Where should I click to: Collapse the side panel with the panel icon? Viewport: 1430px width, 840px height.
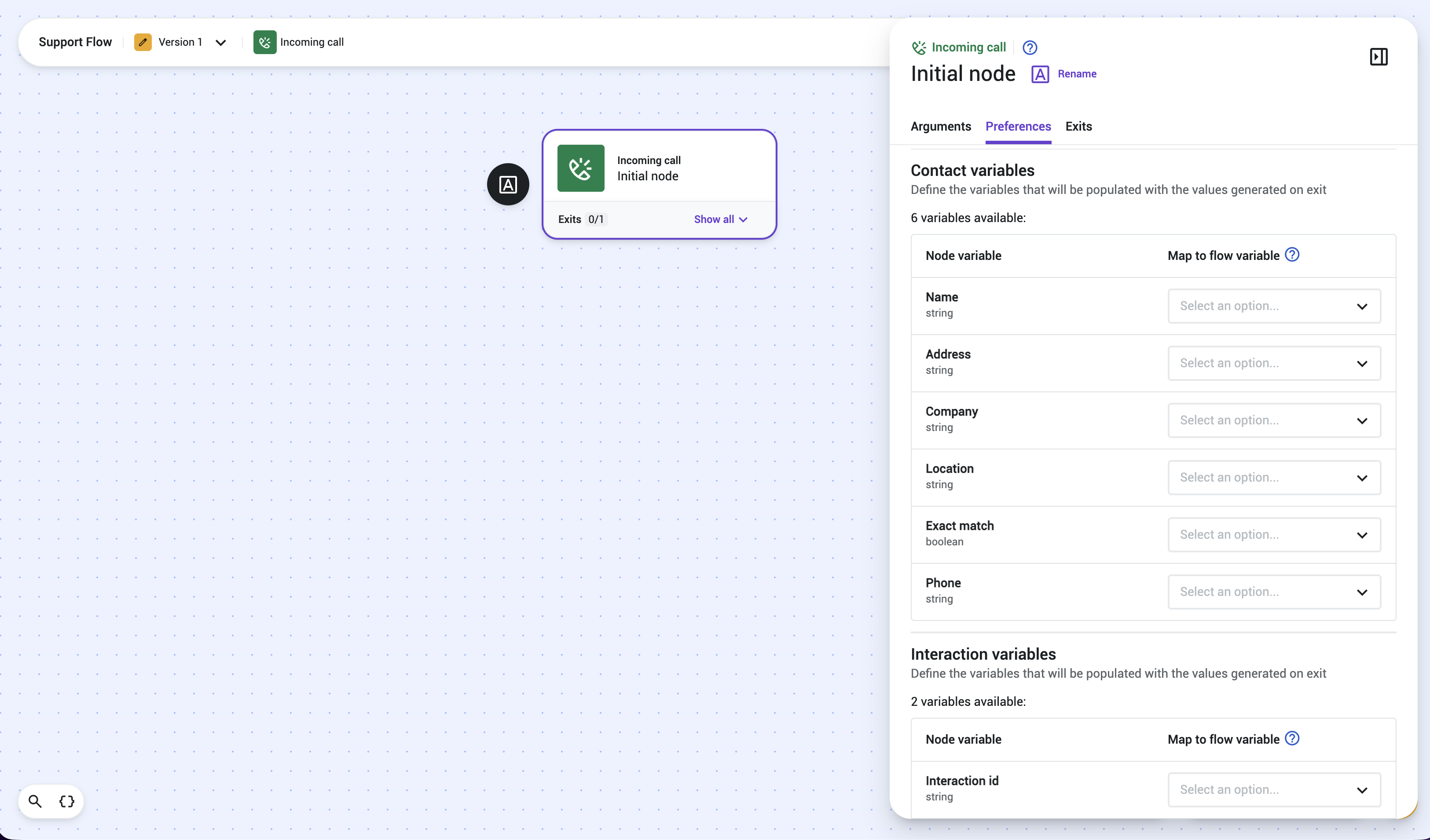pyautogui.click(x=1379, y=57)
